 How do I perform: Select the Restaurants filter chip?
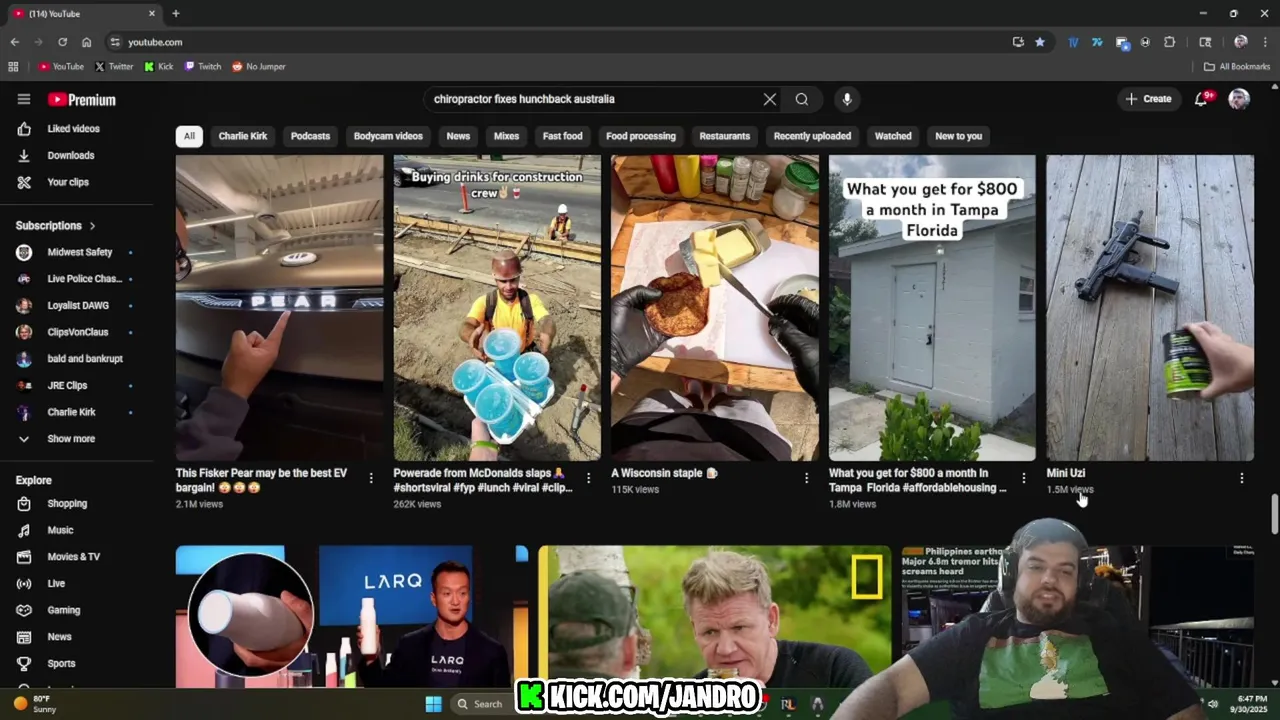(x=725, y=136)
